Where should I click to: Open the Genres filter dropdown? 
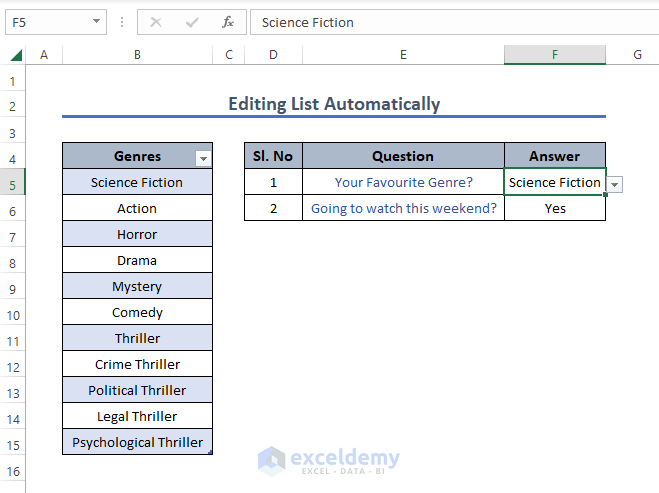pyautogui.click(x=203, y=158)
